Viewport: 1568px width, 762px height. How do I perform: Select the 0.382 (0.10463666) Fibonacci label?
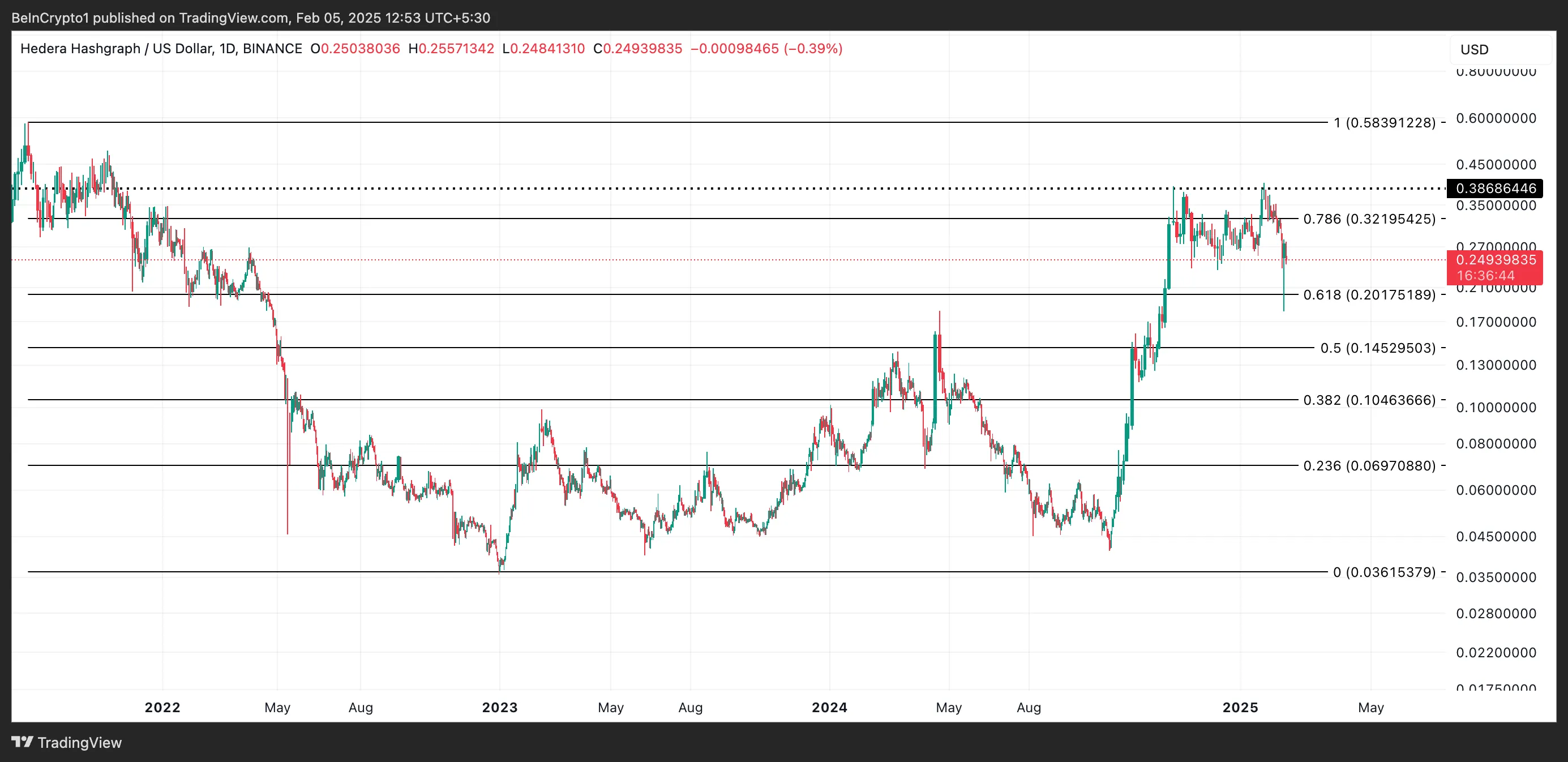click(x=1368, y=400)
